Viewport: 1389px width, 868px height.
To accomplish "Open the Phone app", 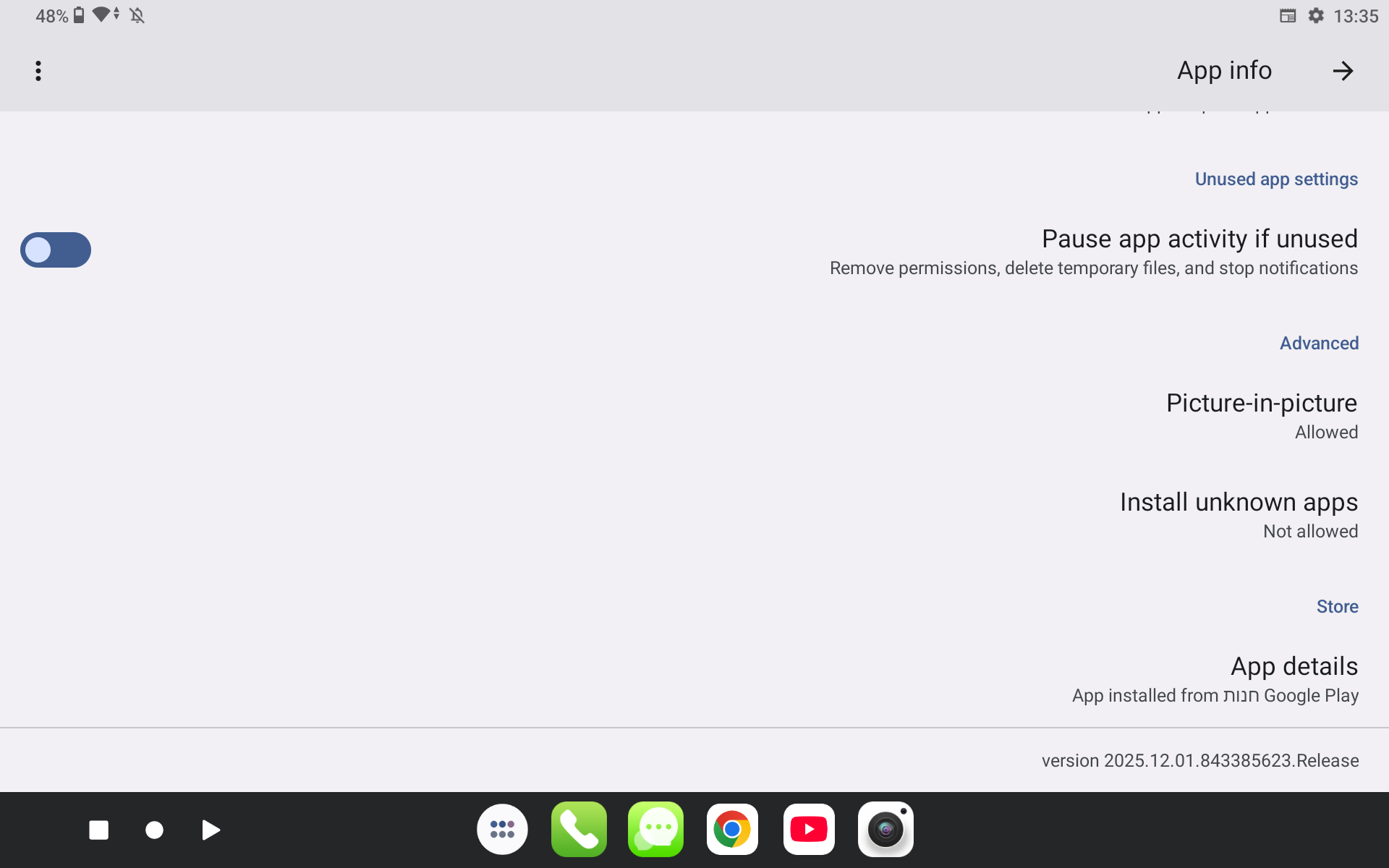I will pyautogui.click(x=579, y=829).
